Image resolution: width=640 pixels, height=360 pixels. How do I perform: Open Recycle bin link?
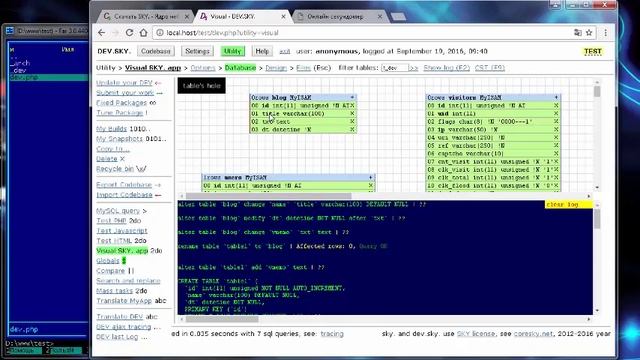(115, 169)
